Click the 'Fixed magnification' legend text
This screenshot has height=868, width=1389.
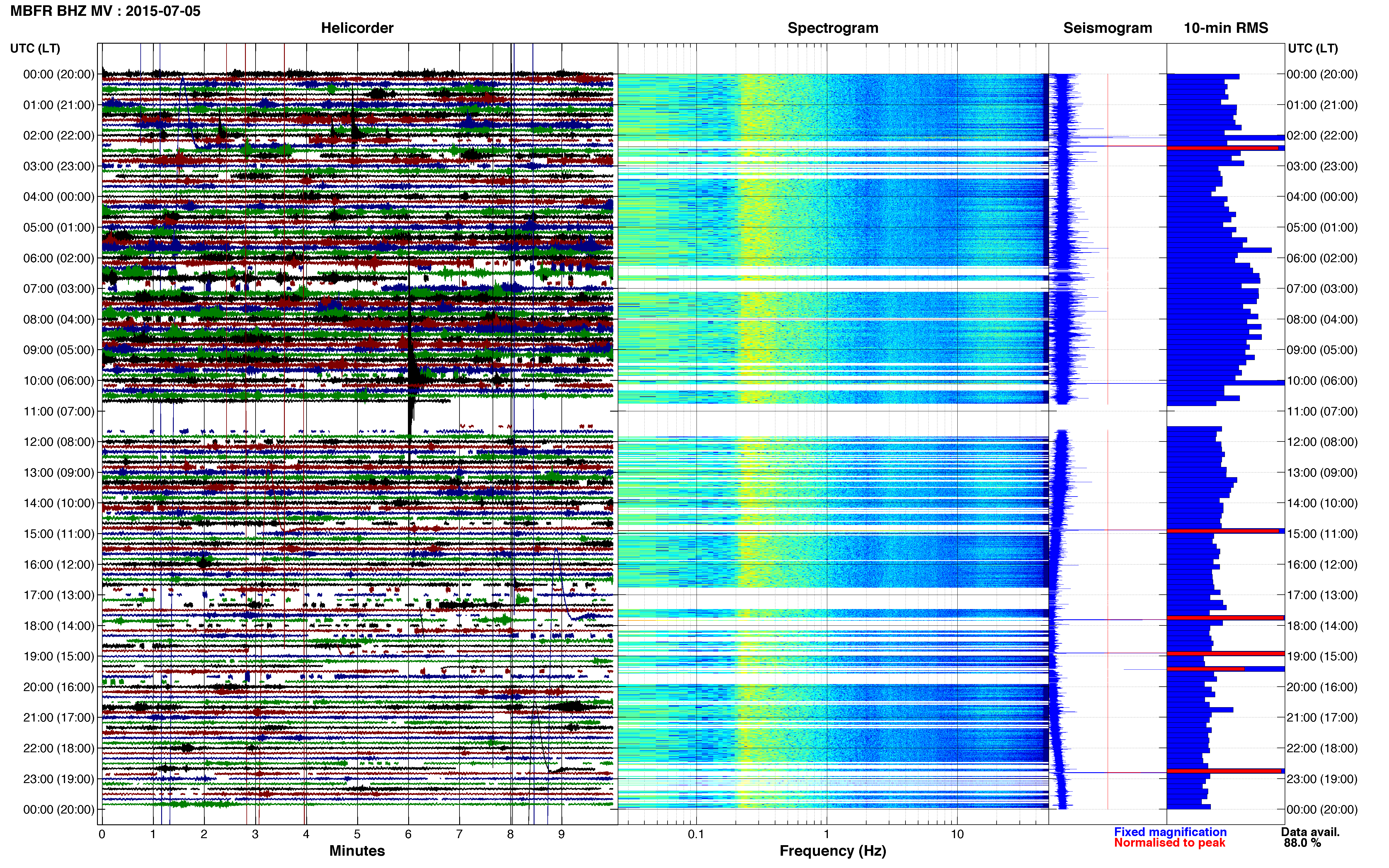1170,832
